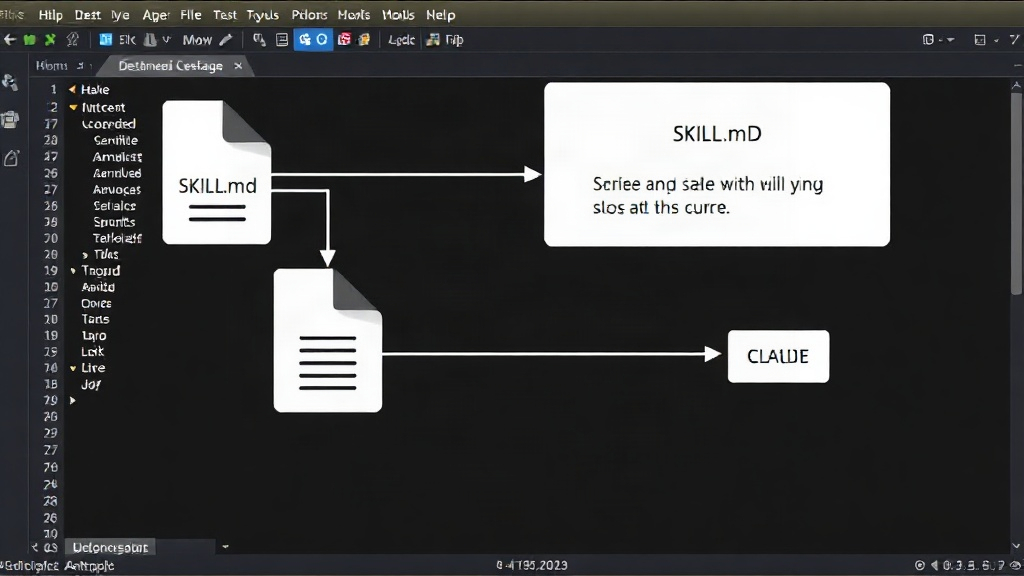The height and width of the screenshot is (576, 1024).
Task: Select the 'Tarts' tree item
Action: 95,319
